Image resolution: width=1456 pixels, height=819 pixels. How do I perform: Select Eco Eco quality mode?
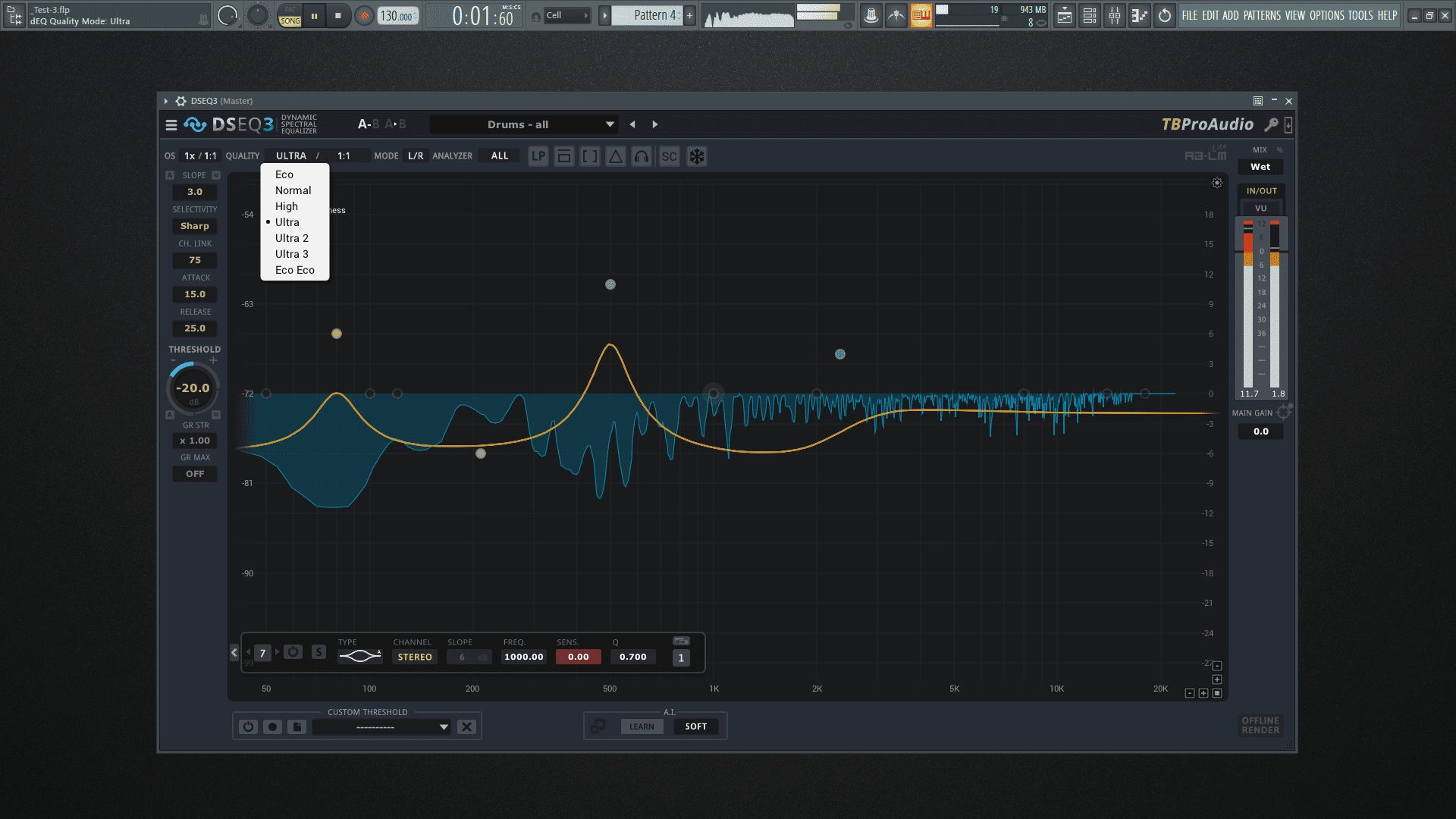(x=295, y=270)
